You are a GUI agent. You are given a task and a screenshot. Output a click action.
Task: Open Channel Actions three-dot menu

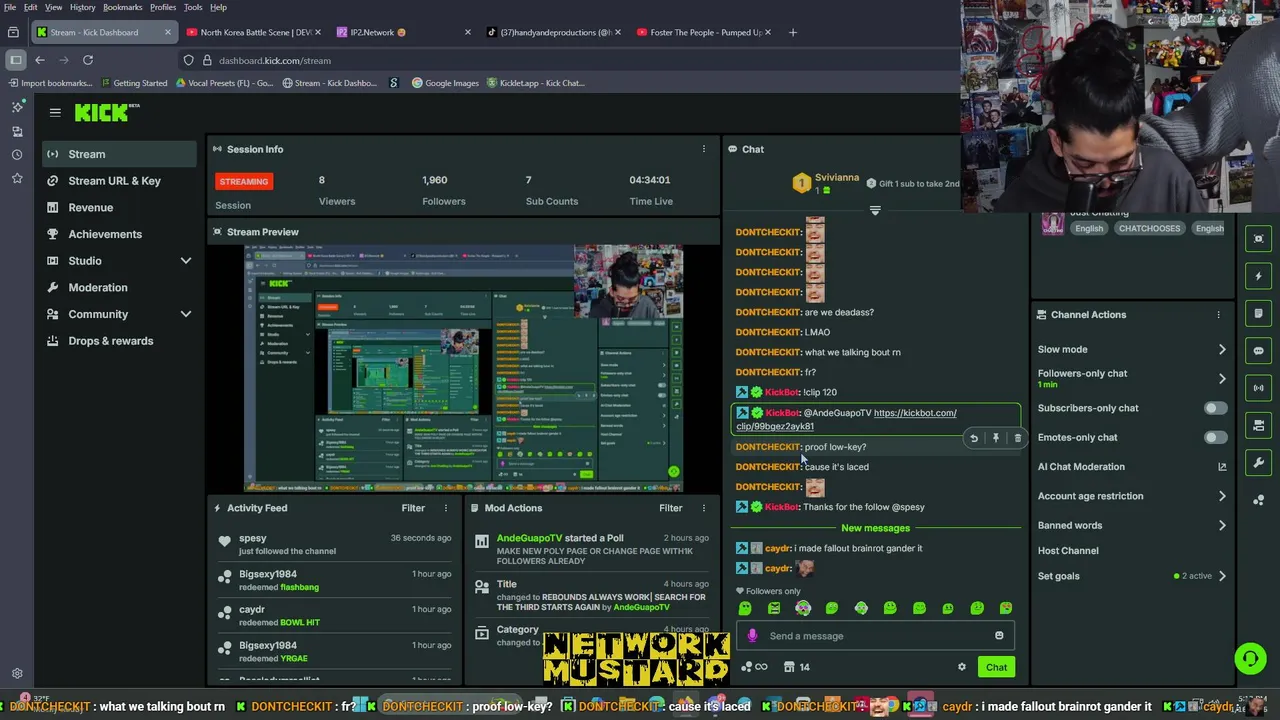point(1218,315)
